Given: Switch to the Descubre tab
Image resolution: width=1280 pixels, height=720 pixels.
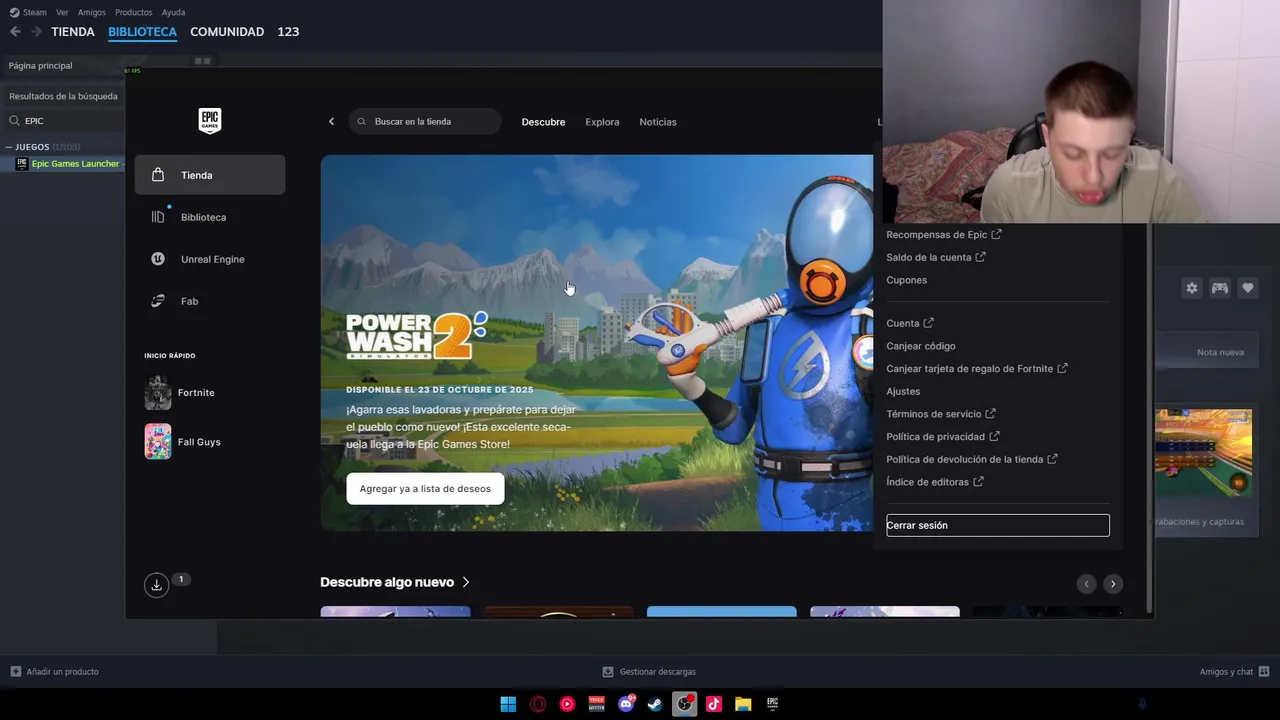Looking at the screenshot, I should [543, 122].
